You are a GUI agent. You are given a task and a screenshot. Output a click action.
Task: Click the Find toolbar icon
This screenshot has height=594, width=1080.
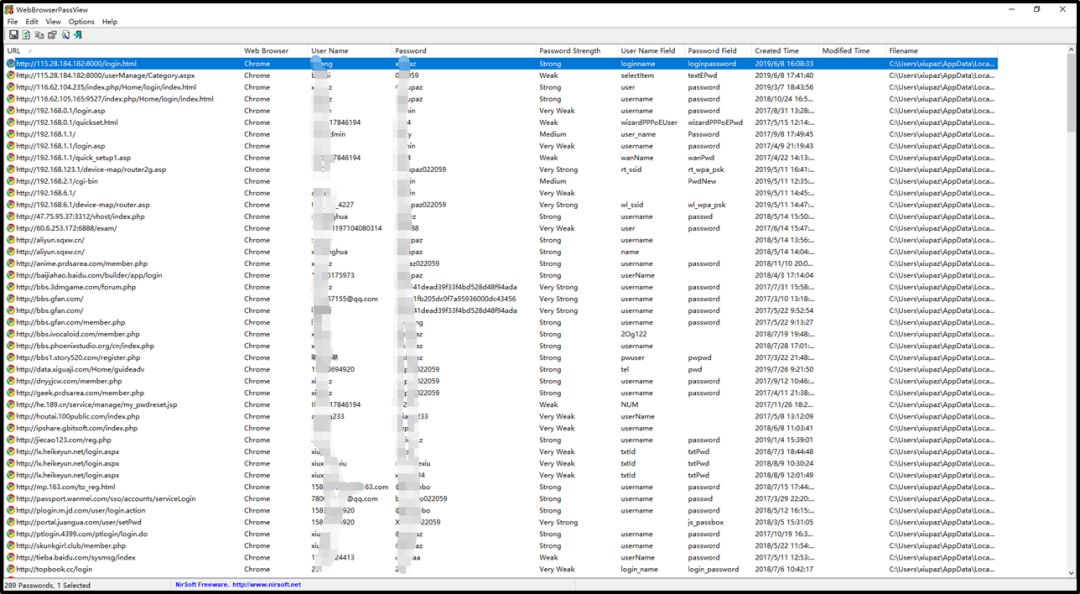(x=65, y=34)
